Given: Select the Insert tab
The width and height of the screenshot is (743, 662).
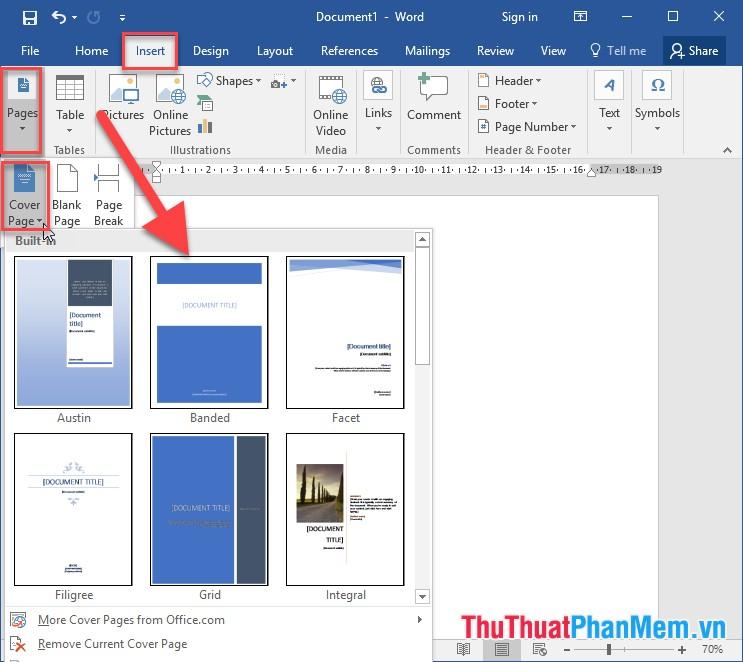Looking at the screenshot, I should click(150, 51).
